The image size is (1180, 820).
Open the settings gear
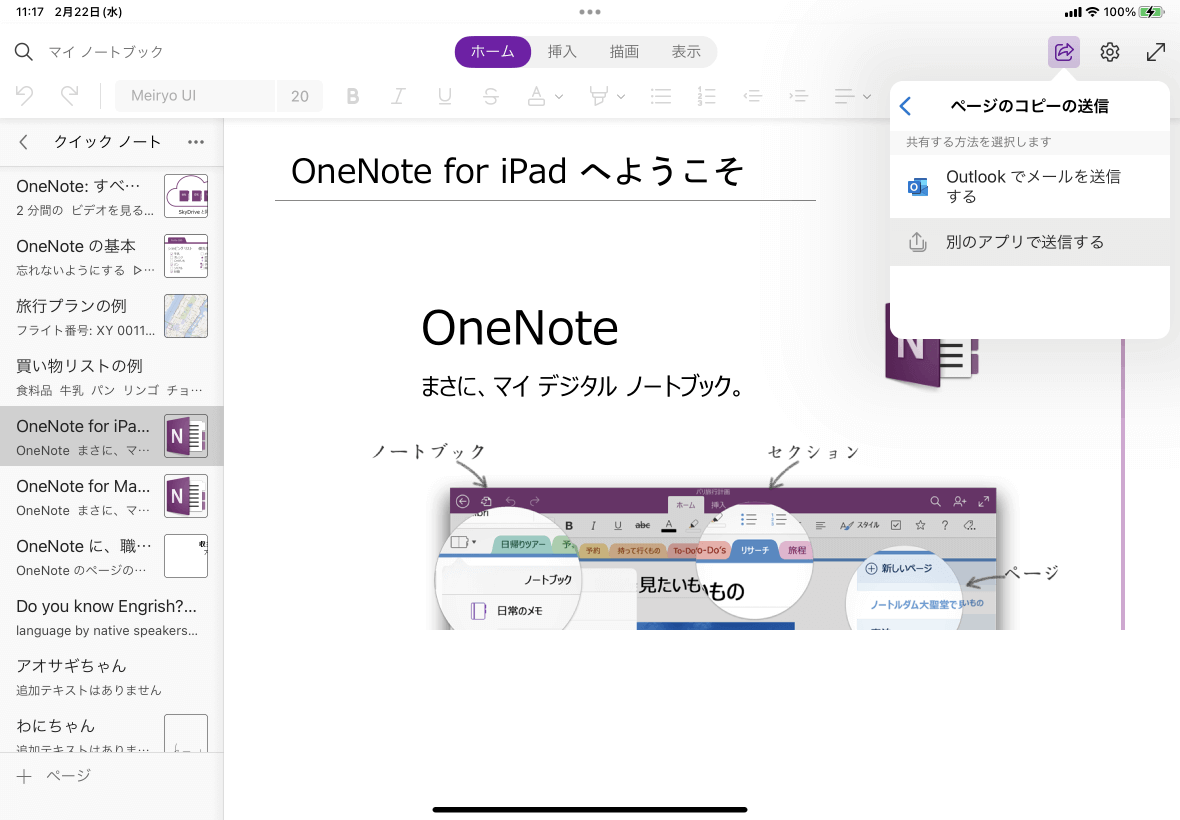coord(1110,52)
